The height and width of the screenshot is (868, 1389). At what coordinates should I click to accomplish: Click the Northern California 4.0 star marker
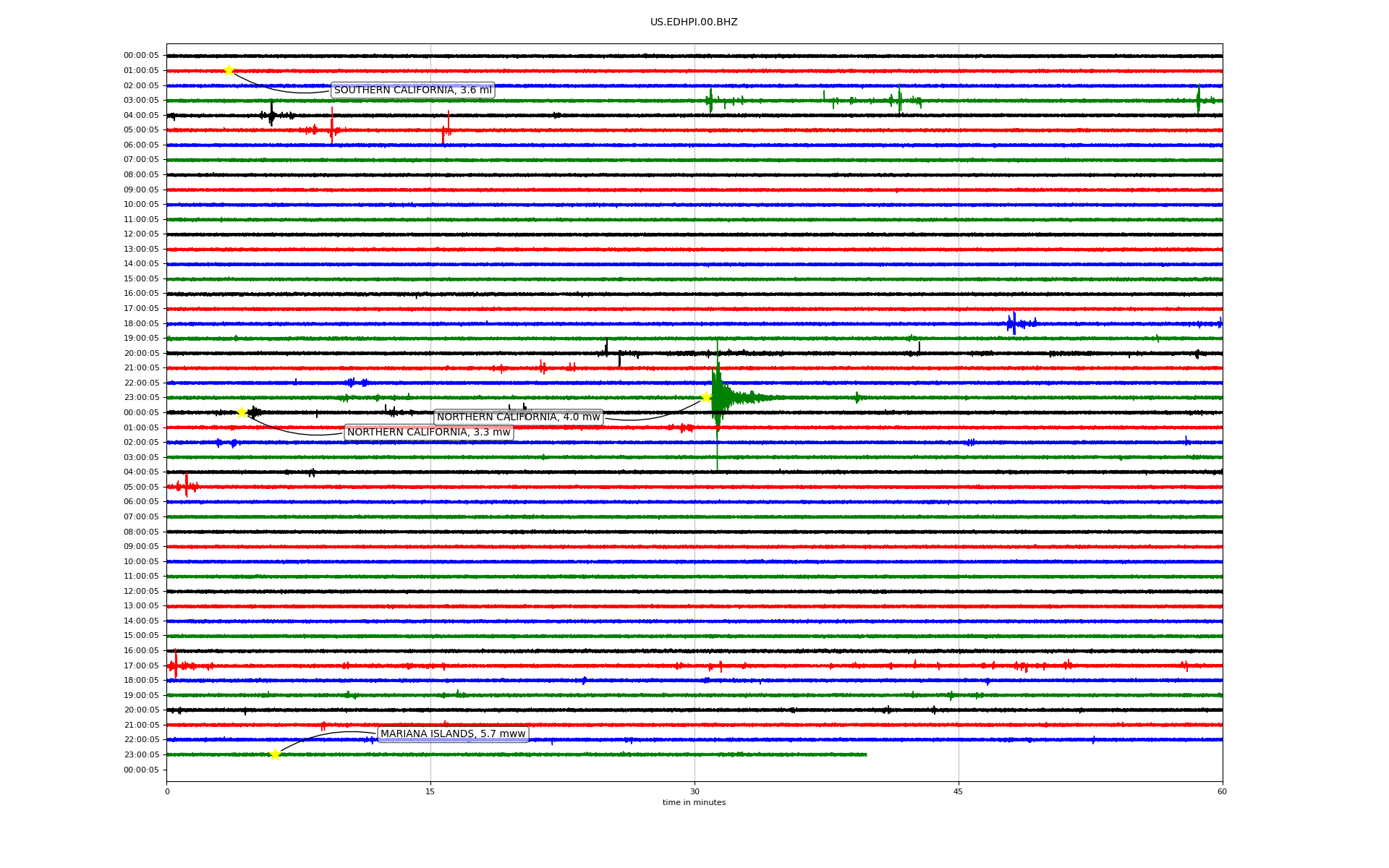pos(706,397)
